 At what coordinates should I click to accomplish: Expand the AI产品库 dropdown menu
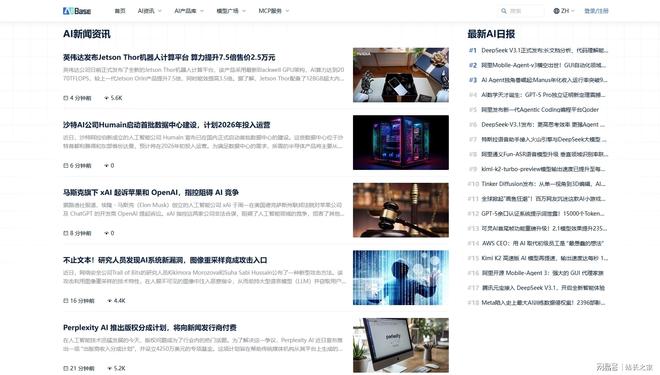(189, 11)
